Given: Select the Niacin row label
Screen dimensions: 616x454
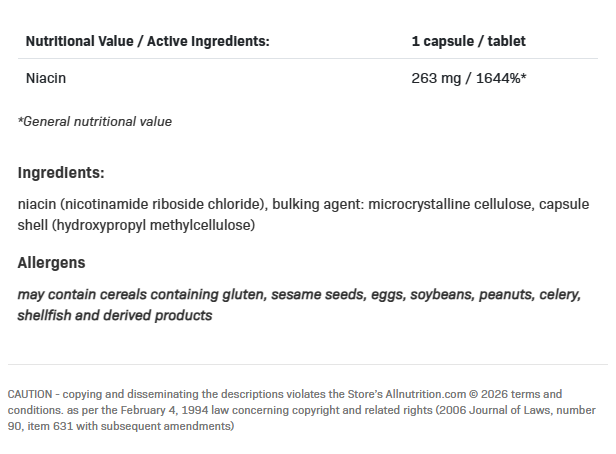Looking at the screenshot, I should tap(45, 77).
